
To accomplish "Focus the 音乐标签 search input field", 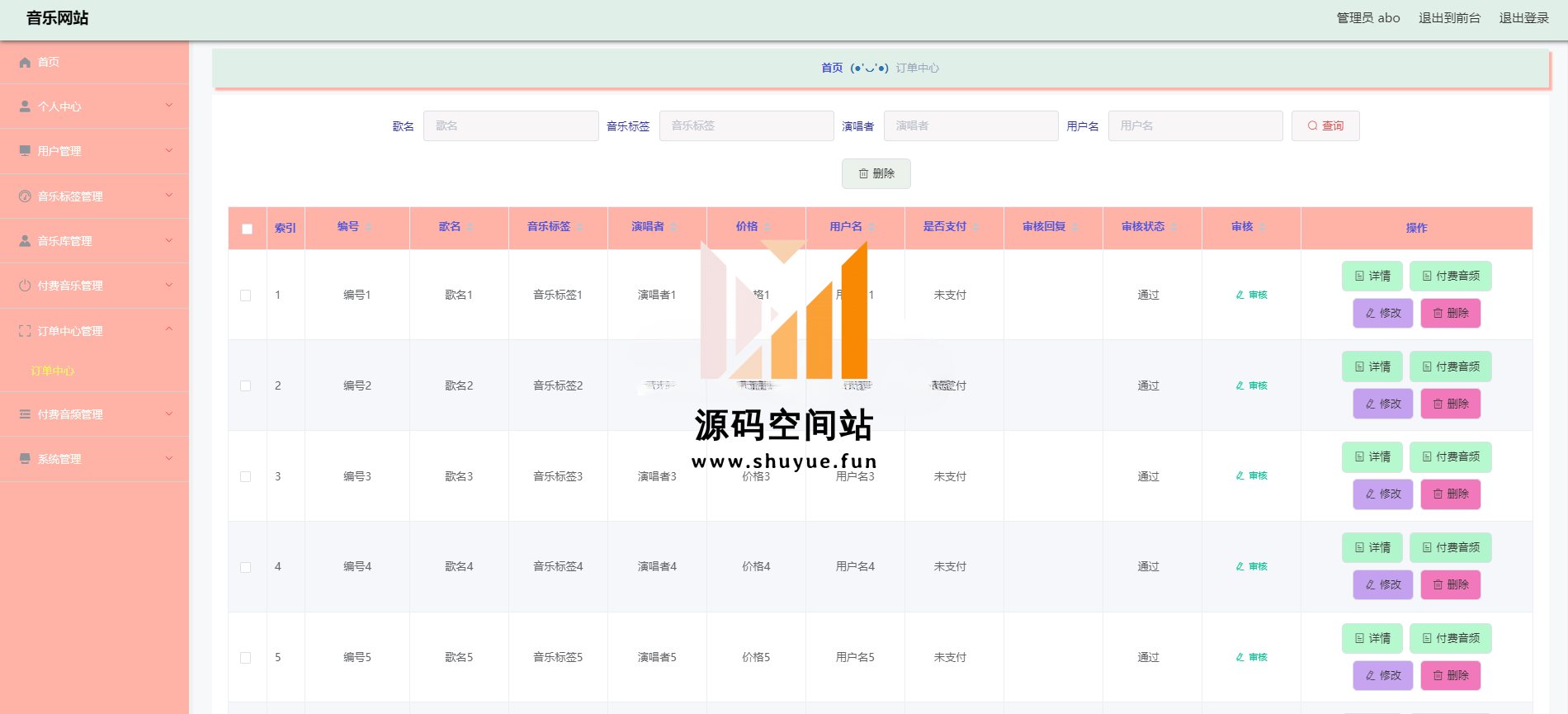I will click(746, 125).
